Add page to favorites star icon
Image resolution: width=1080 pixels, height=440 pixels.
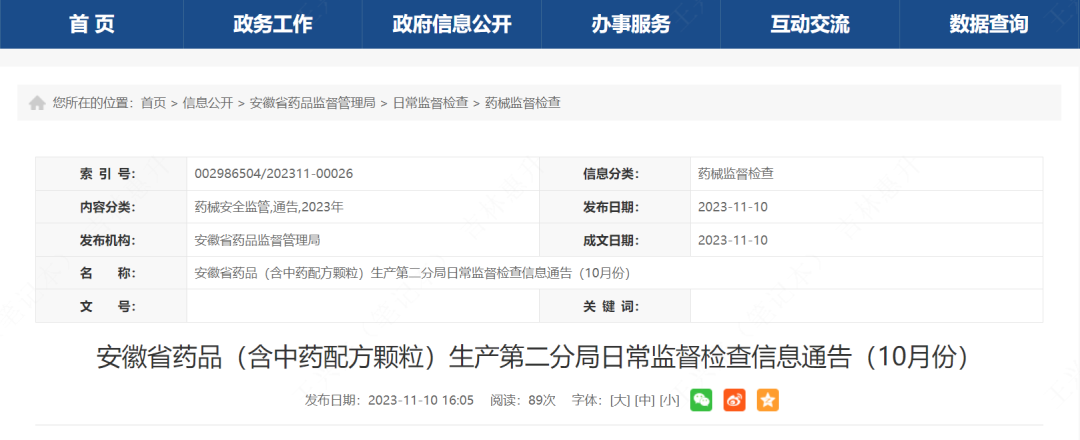[x=767, y=400]
